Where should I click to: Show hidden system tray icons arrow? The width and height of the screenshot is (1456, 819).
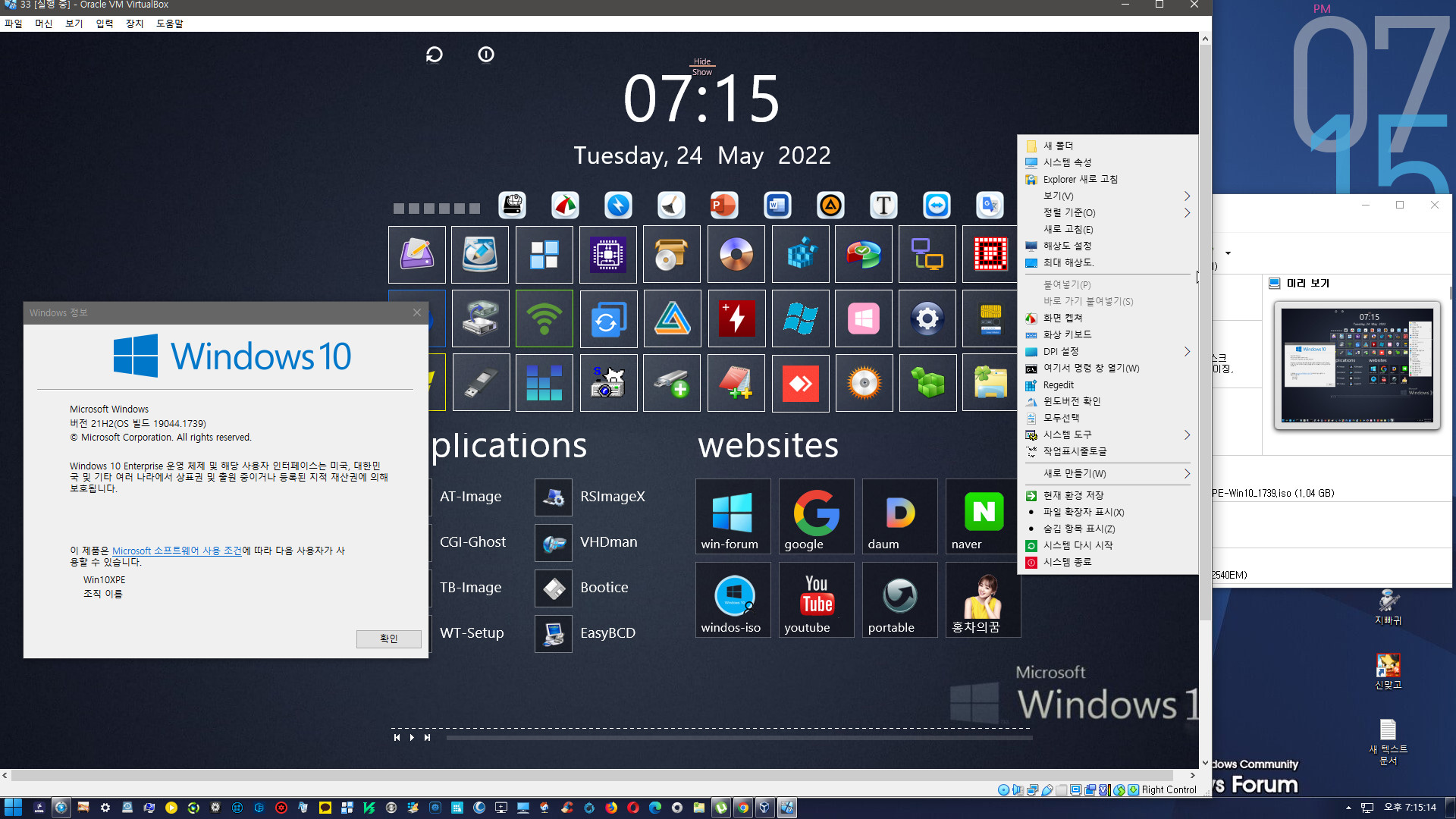[x=1348, y=808]
